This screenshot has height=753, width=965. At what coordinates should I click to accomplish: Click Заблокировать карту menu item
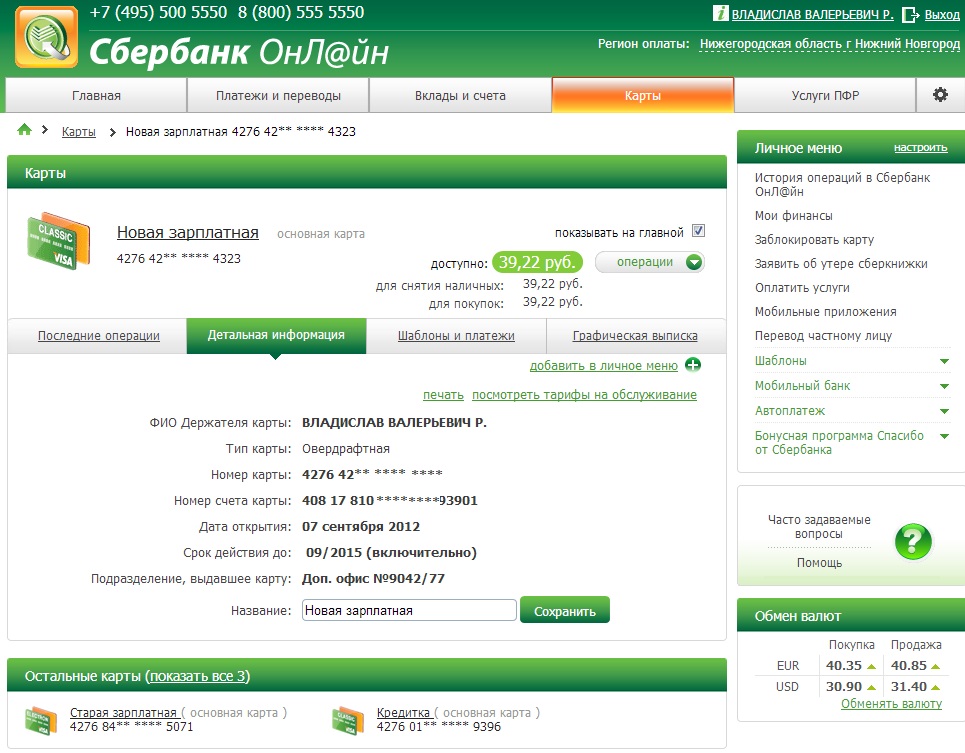(814, 240)
